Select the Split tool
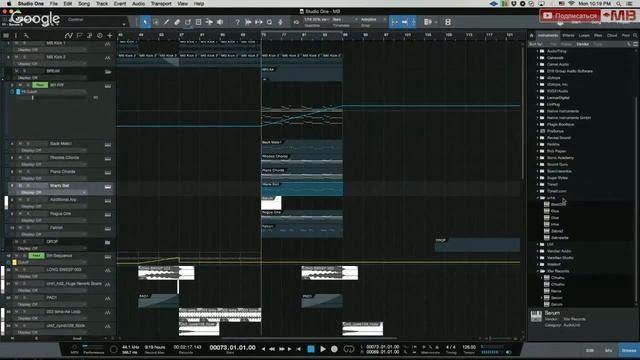 [x=167, y=22]
